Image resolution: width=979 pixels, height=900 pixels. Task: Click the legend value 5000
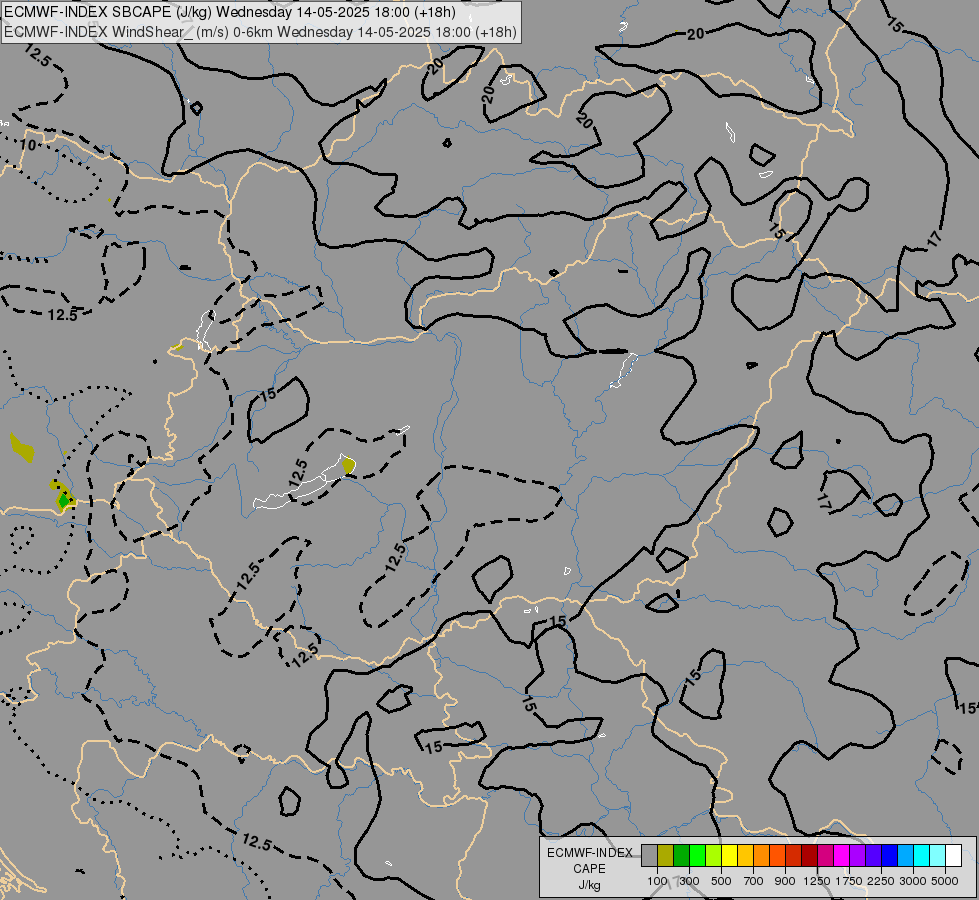coord(945,881)
